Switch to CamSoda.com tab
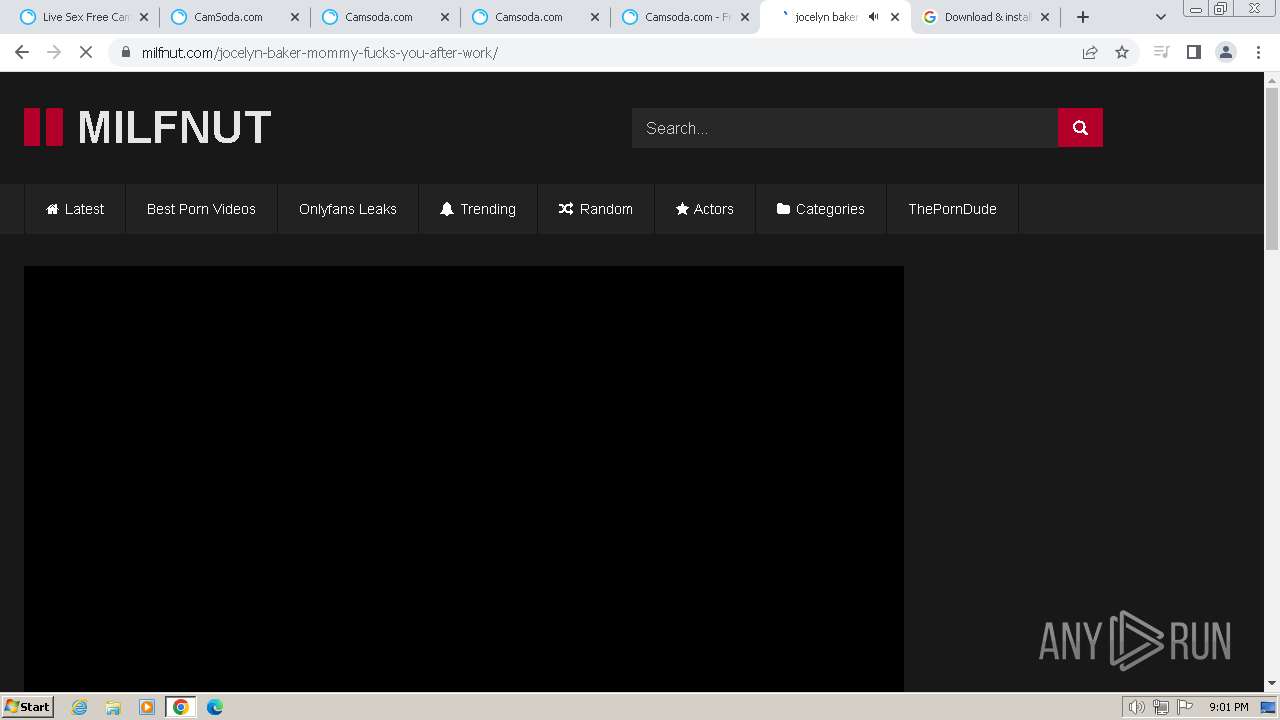Viewport: 1280px width, 720px height. (235, 17)
